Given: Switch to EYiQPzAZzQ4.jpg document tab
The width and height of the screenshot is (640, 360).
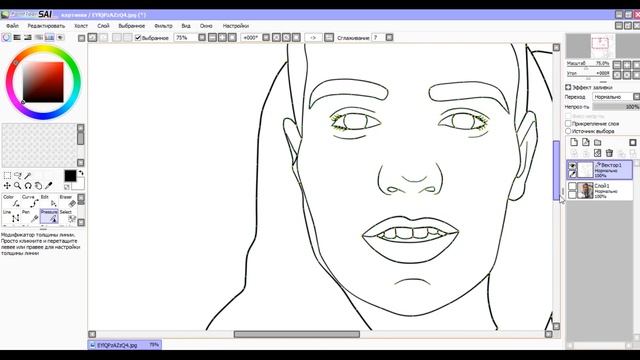Looking at the screenshot, I should coord(124,345).
